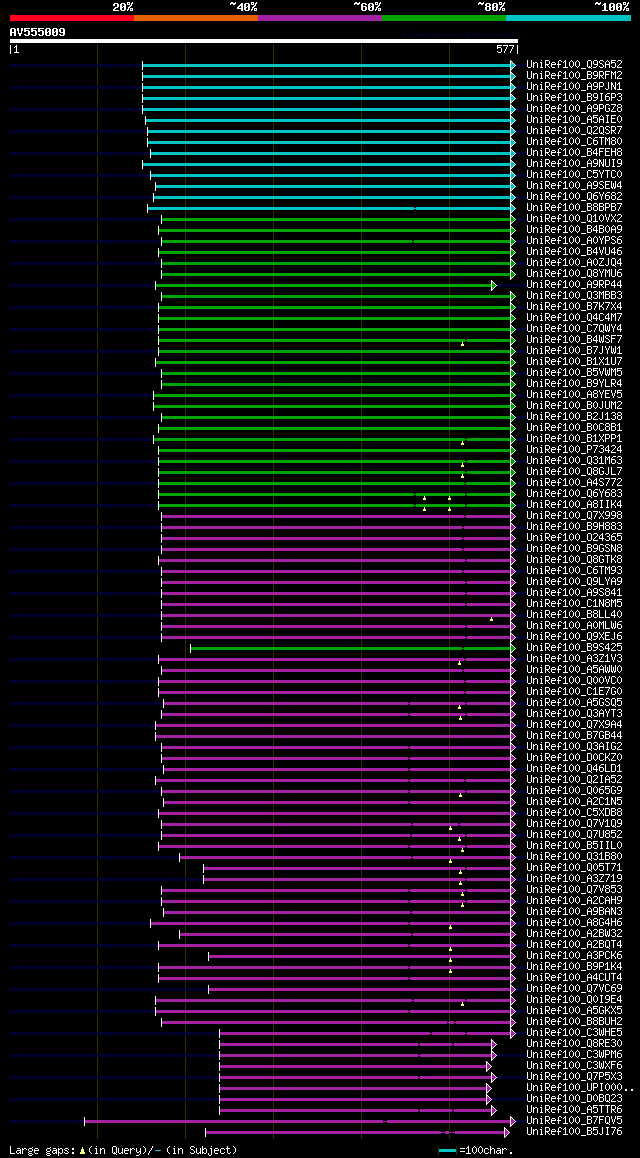Screen dimensions: 640x1158
Task: Open the UniRef100_B9I6P3 hit label
Action: click(x=574, y=97)
